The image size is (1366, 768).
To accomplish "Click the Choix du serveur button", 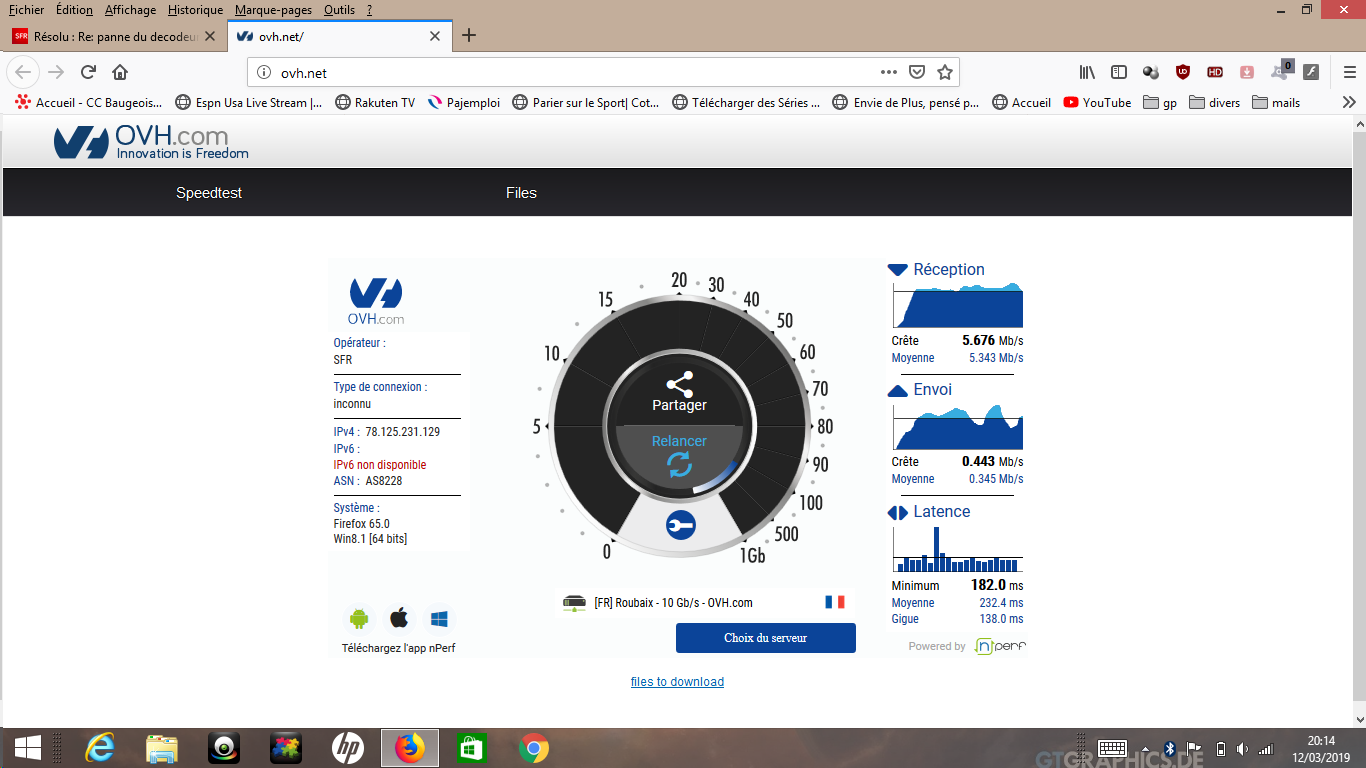I will coord(765,638).
